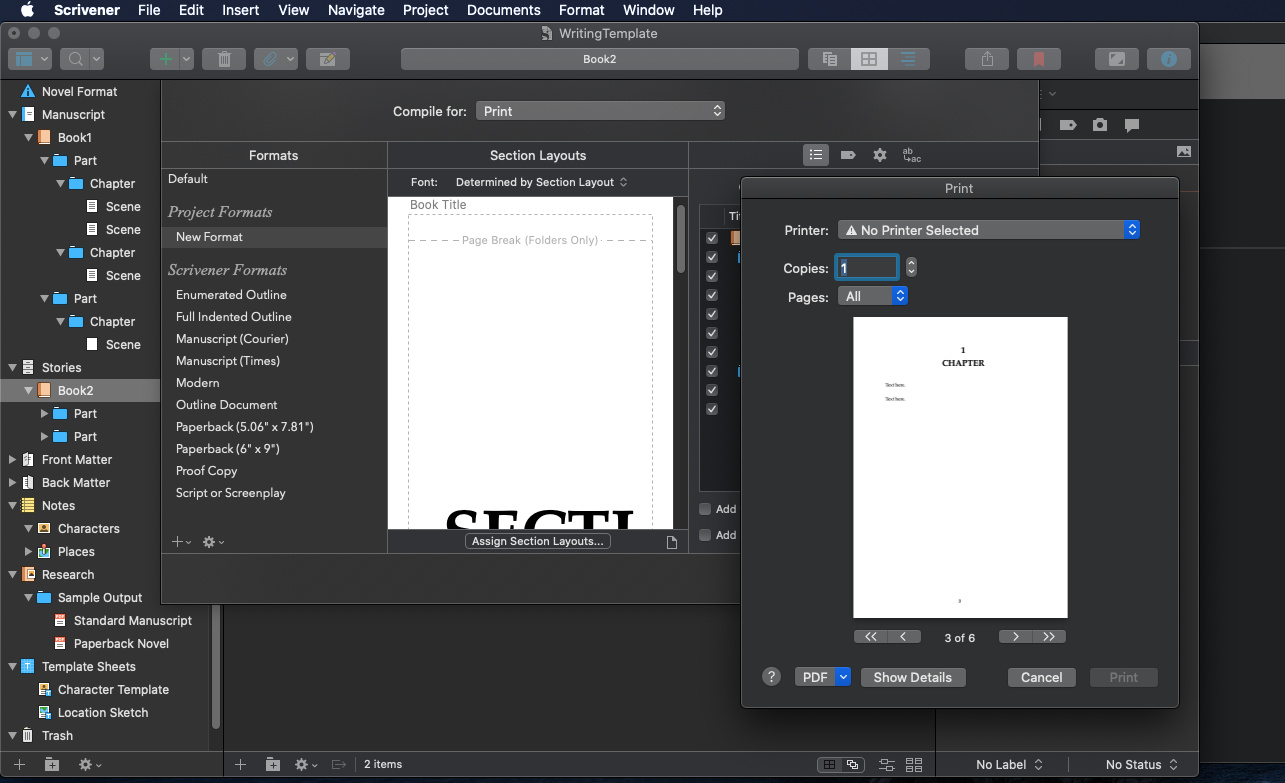
Task: Toggle the blue Inspector info button
Action: click(1168, 59)
